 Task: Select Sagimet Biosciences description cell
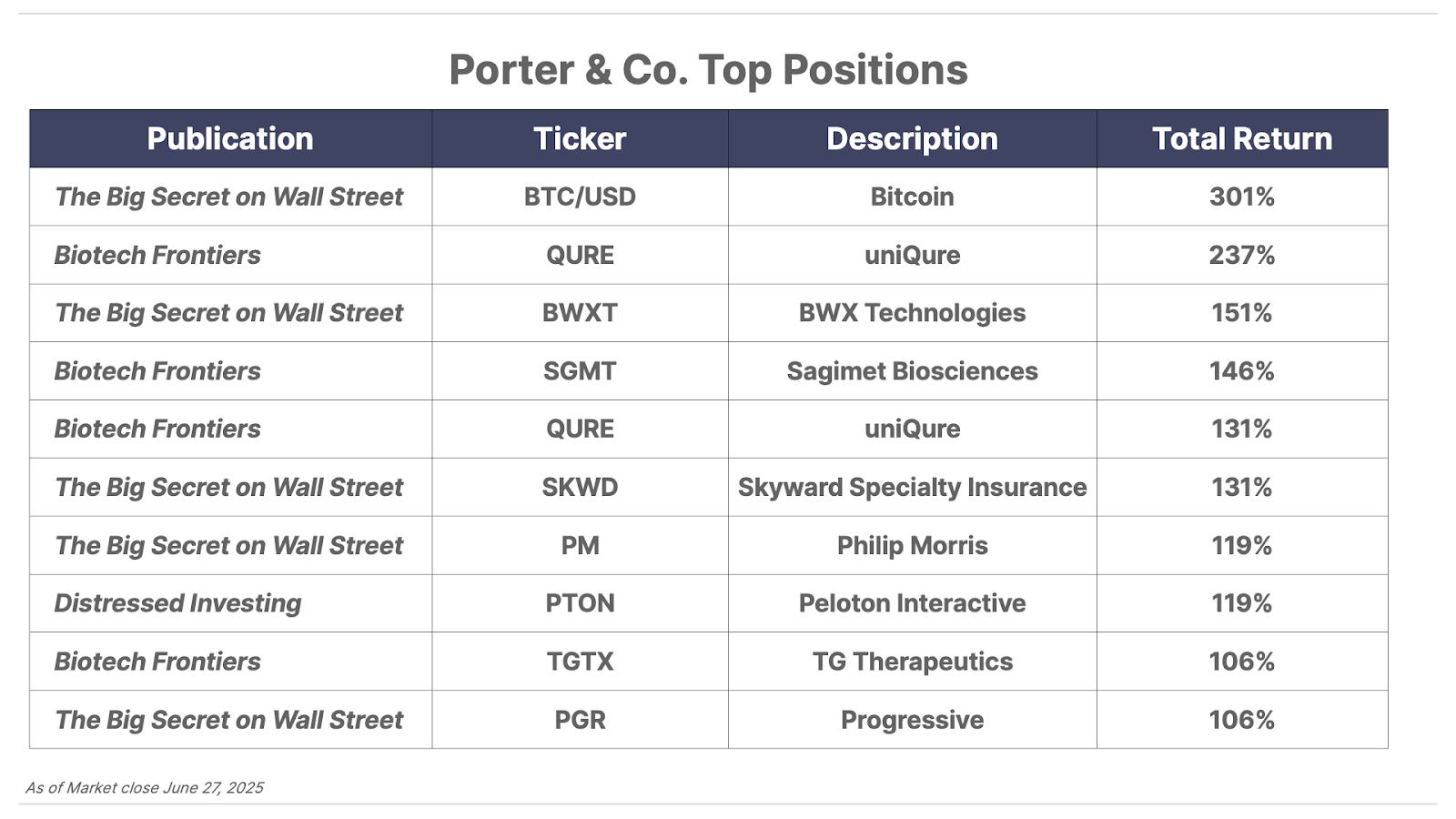pos(912,371)
